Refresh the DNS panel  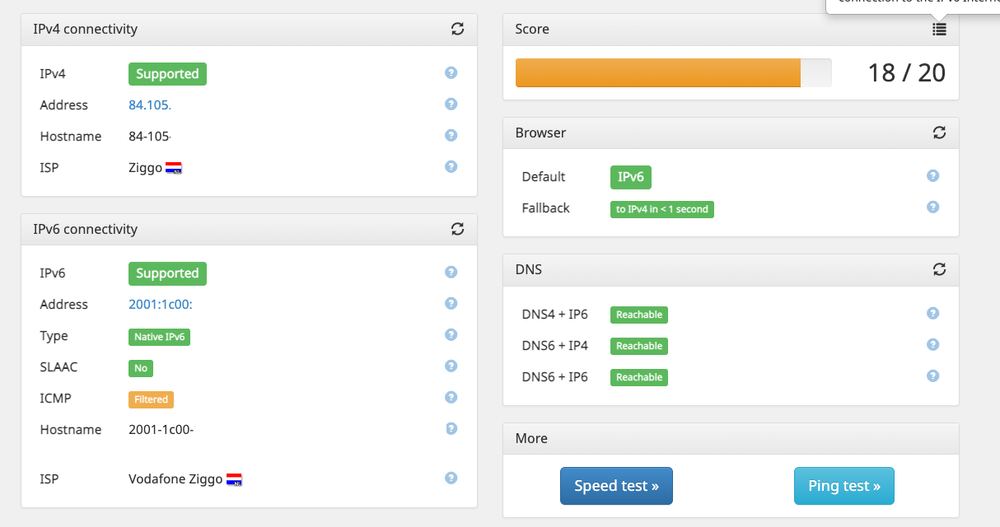point(939,269)
